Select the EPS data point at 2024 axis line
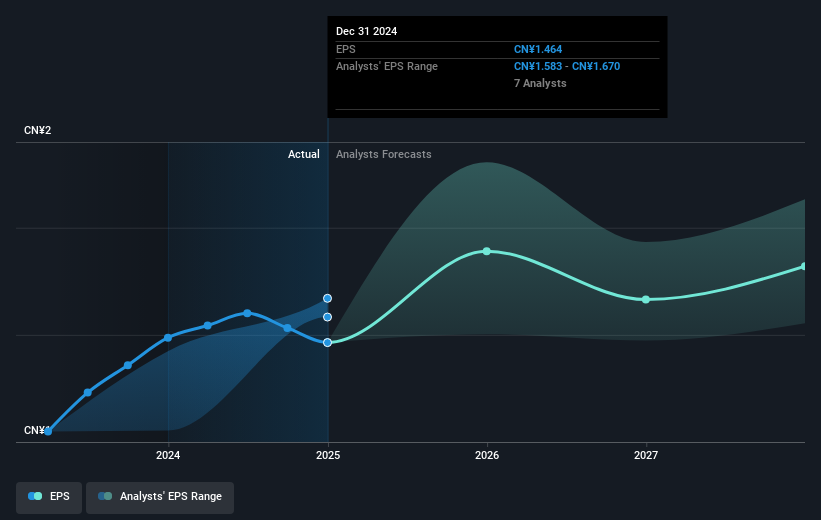 (x=168, y=338)
